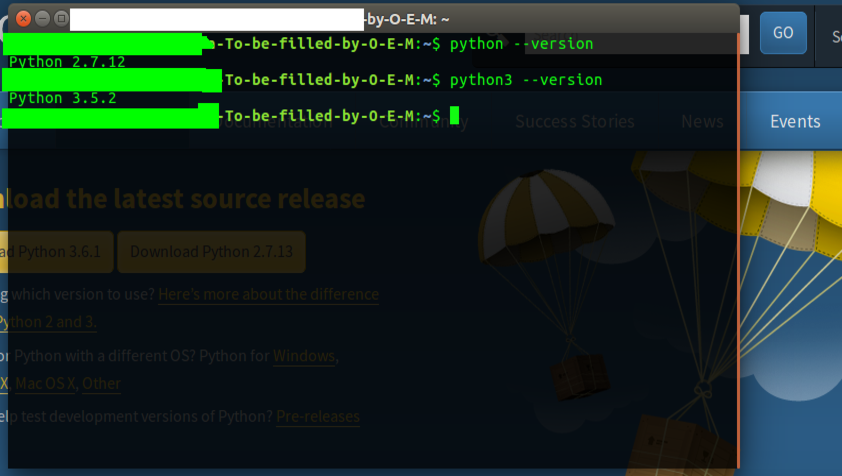Click the 'Python 2 and 3.' link
This screenshot has width=842, height=476.
[x=48, y=322]
